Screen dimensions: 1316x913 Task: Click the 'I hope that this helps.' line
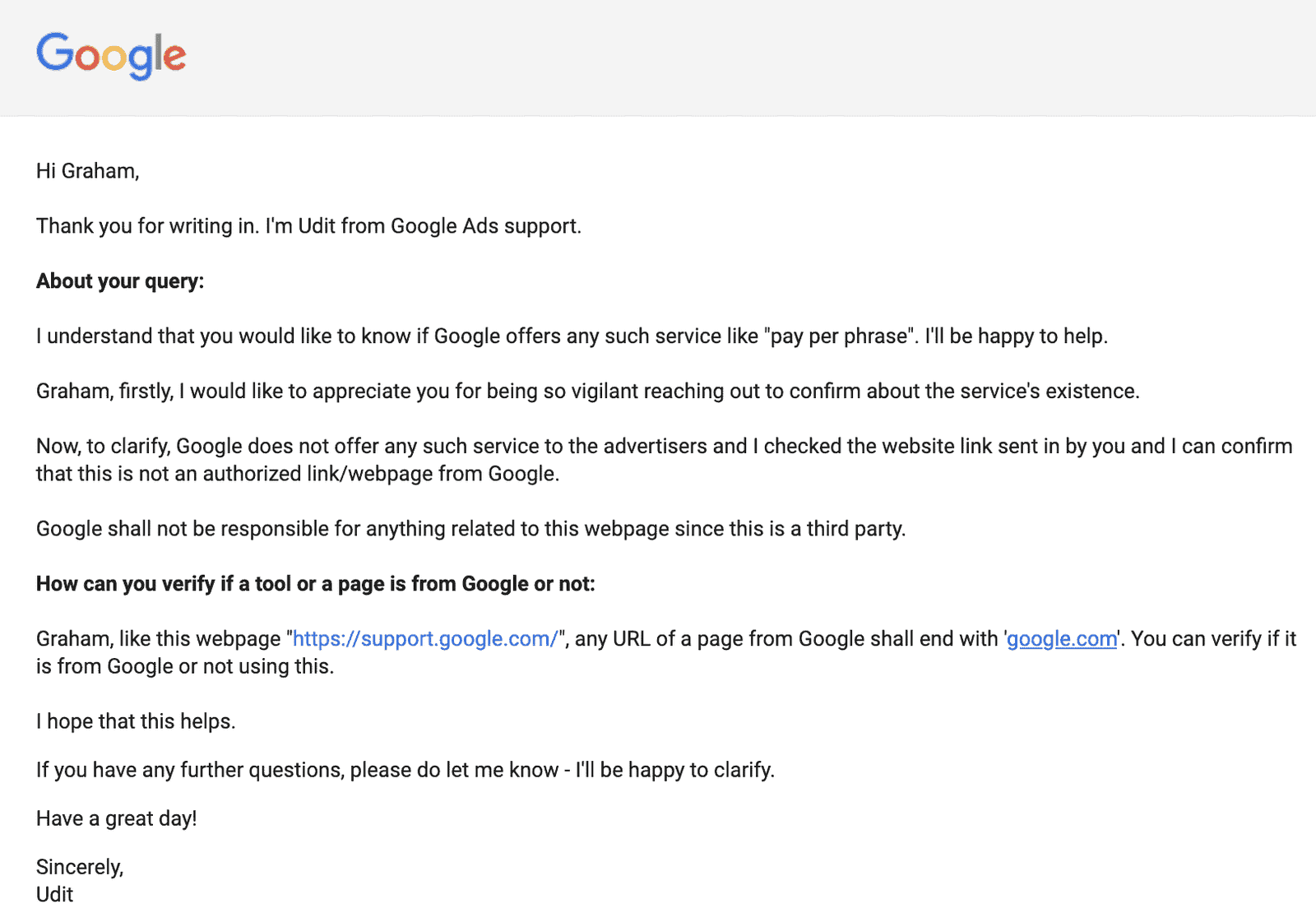[136, 721]
